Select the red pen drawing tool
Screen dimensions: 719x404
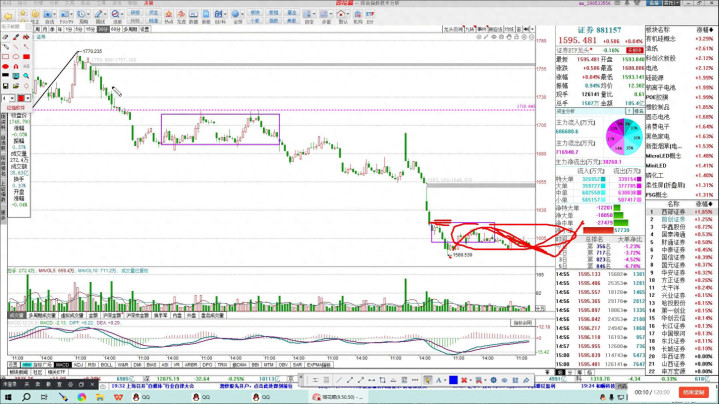point(16,37)
